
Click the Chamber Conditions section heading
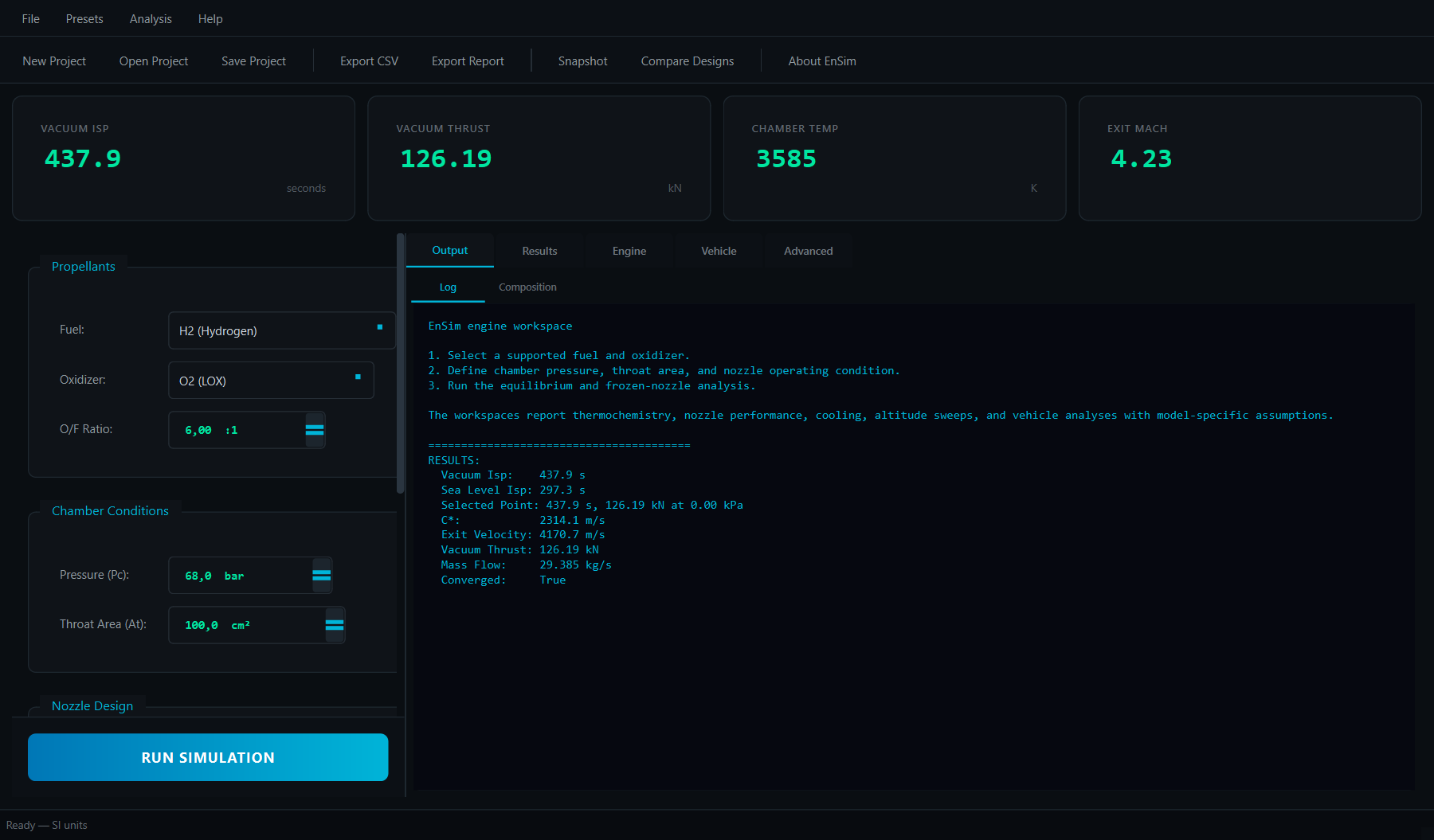[x=110, y=510]
